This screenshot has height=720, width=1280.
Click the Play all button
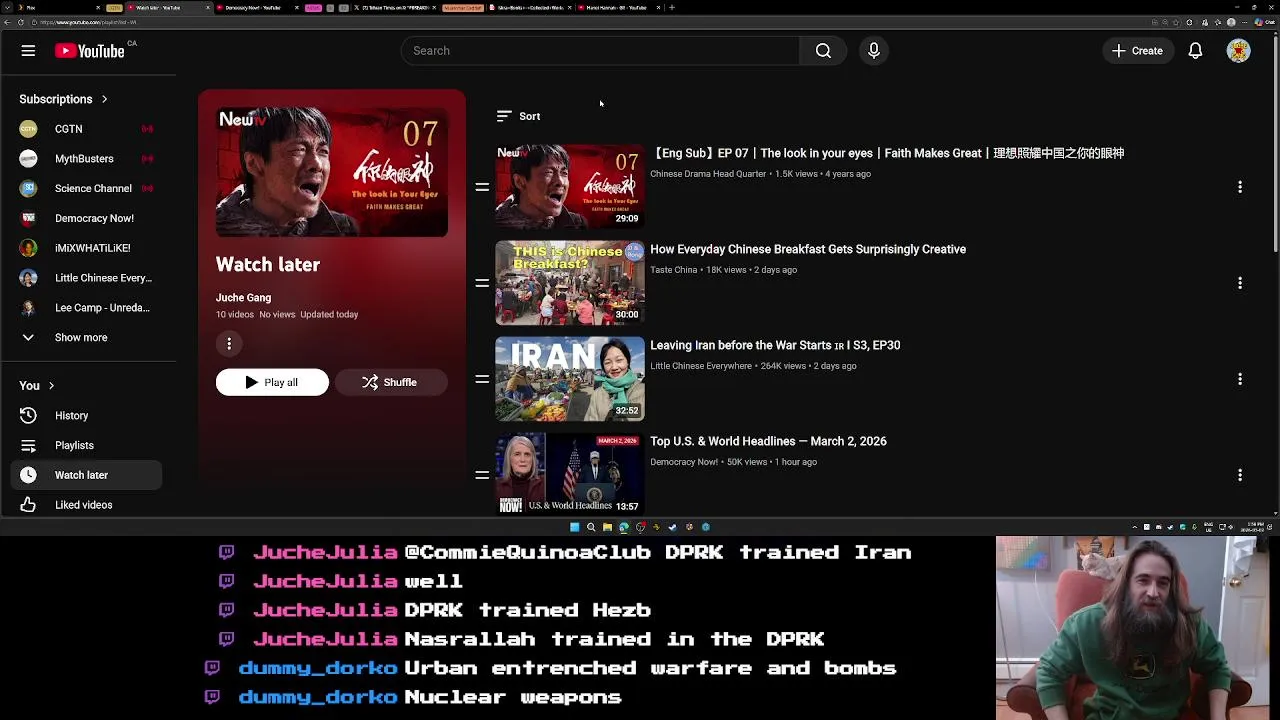pos(272,382)
